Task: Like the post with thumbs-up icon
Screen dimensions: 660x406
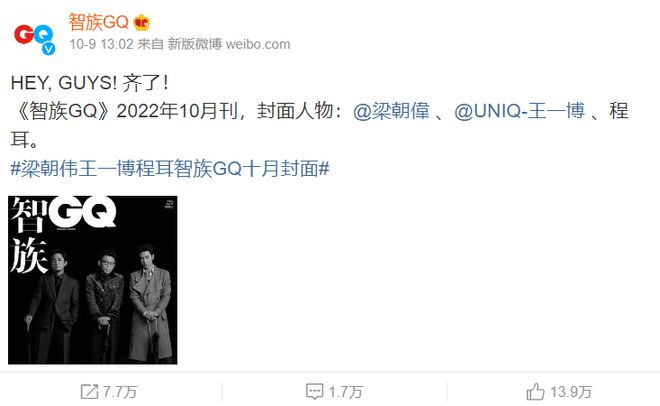Action: pos(535,392)
